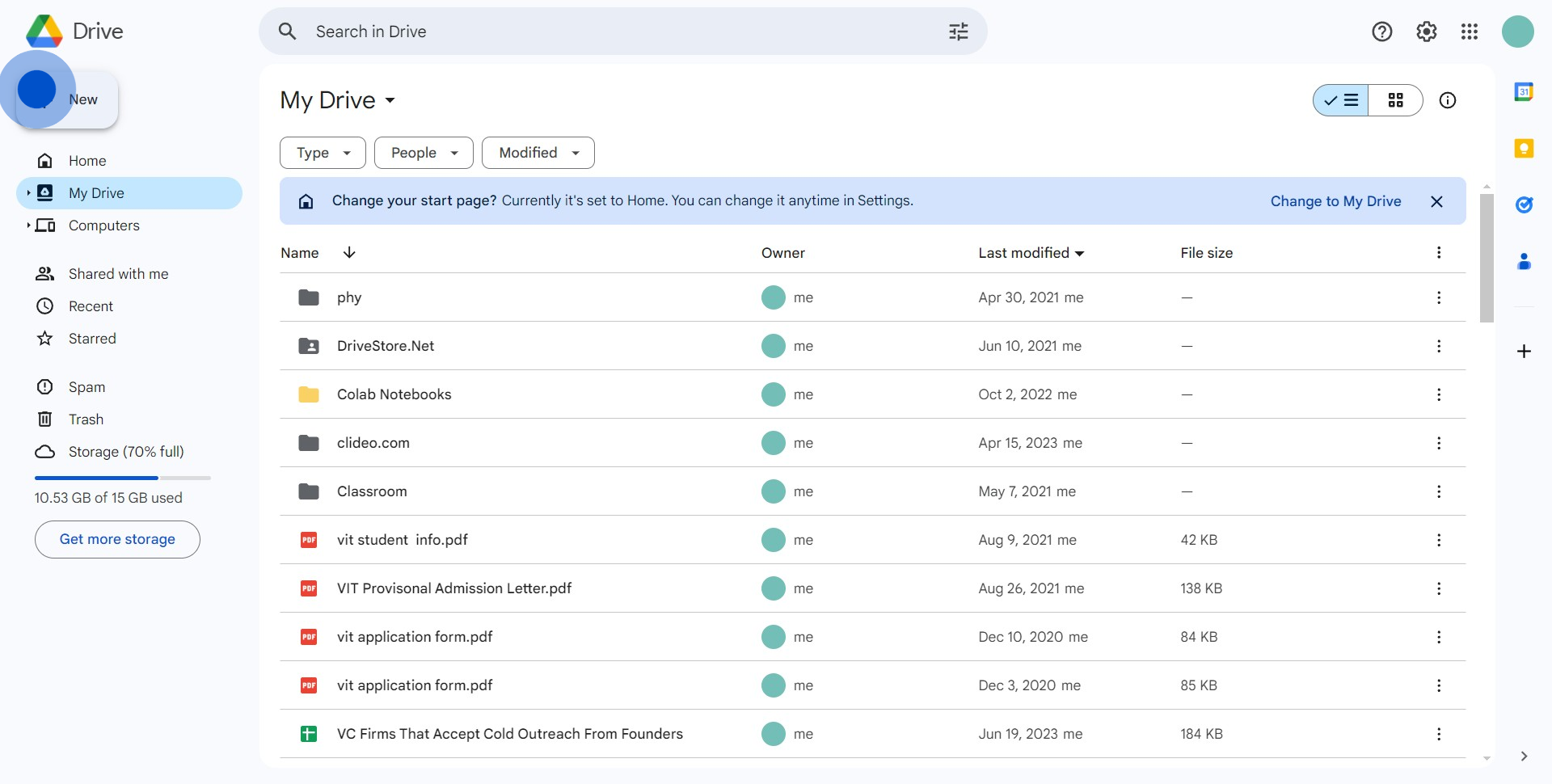The image size is (1552, 784).
Task: Click the File size column header
Action: (x=1207, y=253)
